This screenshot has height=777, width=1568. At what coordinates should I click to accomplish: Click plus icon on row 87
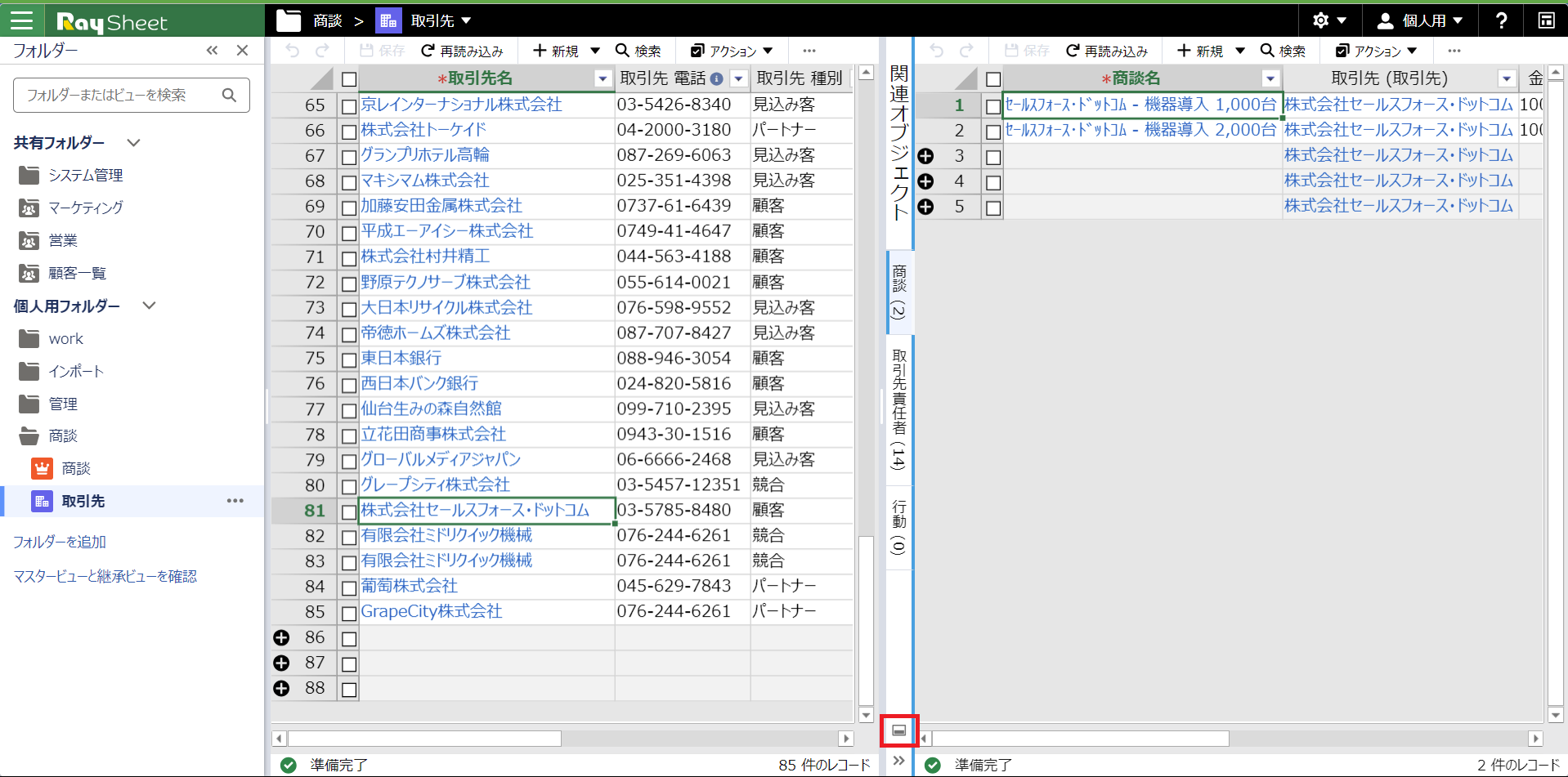(x=281, y=663)
